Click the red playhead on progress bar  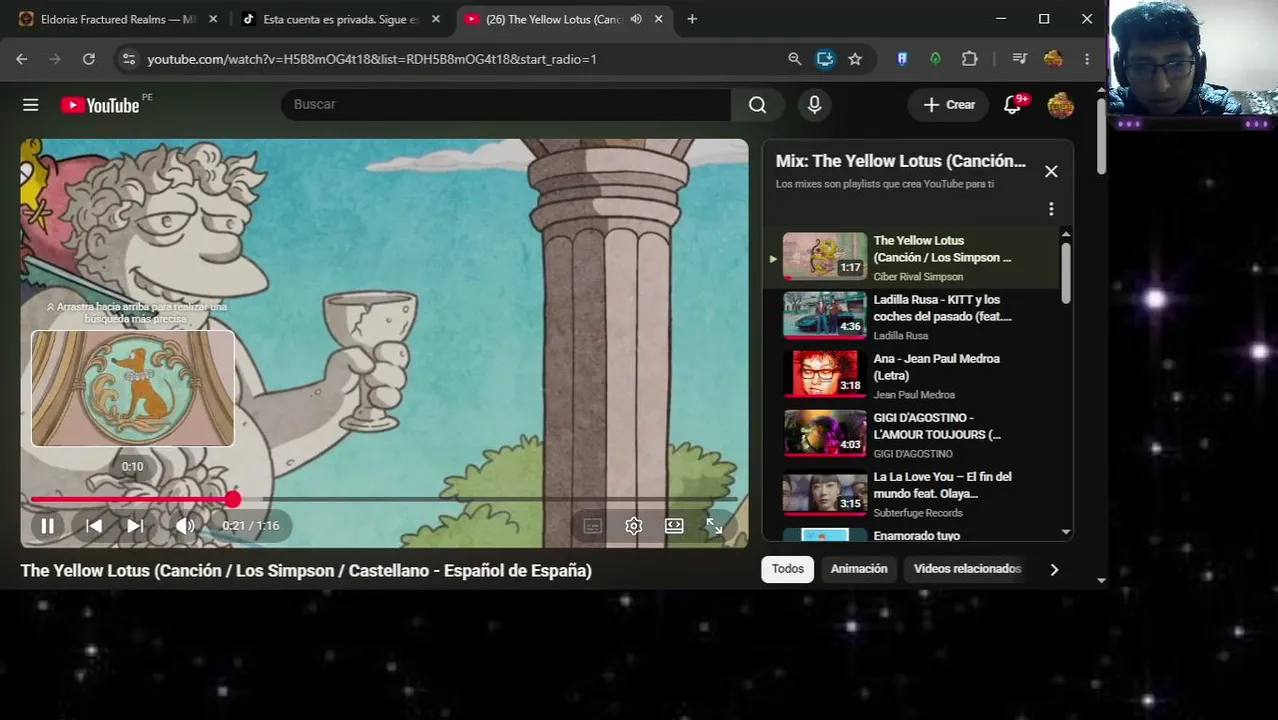[232, 499]
